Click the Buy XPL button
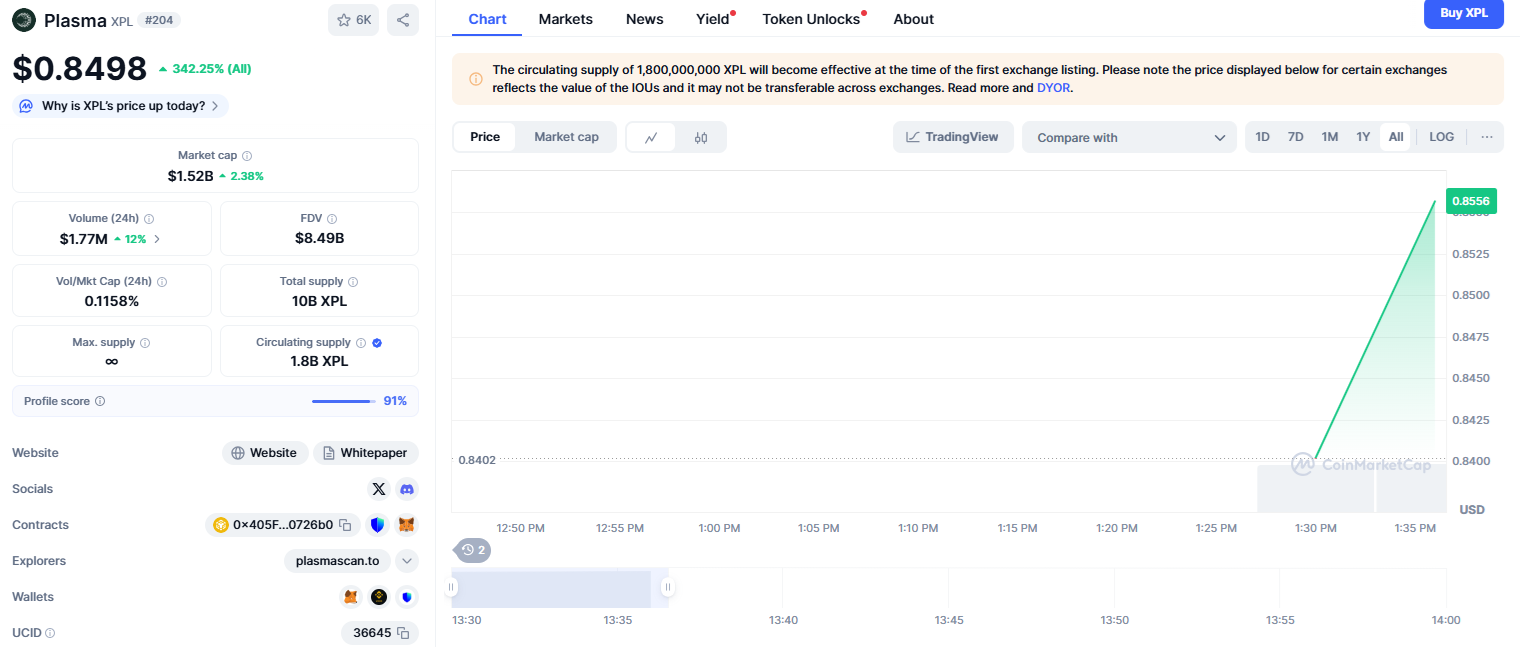 click(x=1463, y=14)
